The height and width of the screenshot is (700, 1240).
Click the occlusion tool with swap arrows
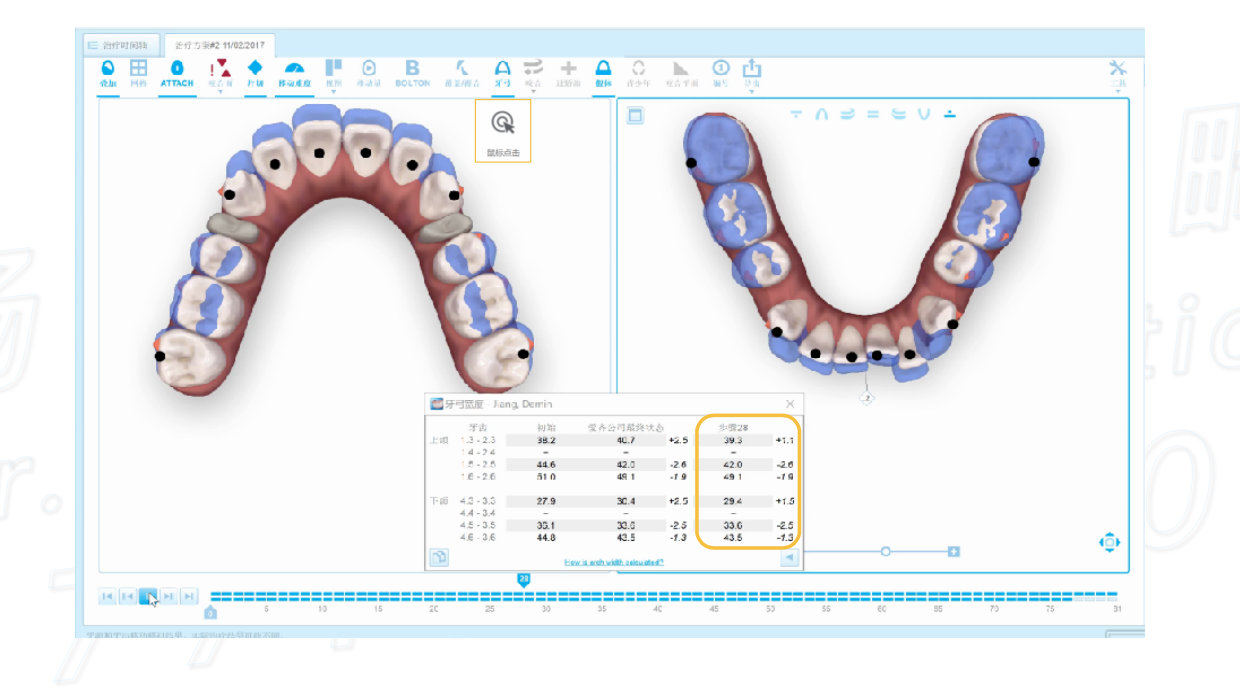pyautogui.click(x=533, y=68)
